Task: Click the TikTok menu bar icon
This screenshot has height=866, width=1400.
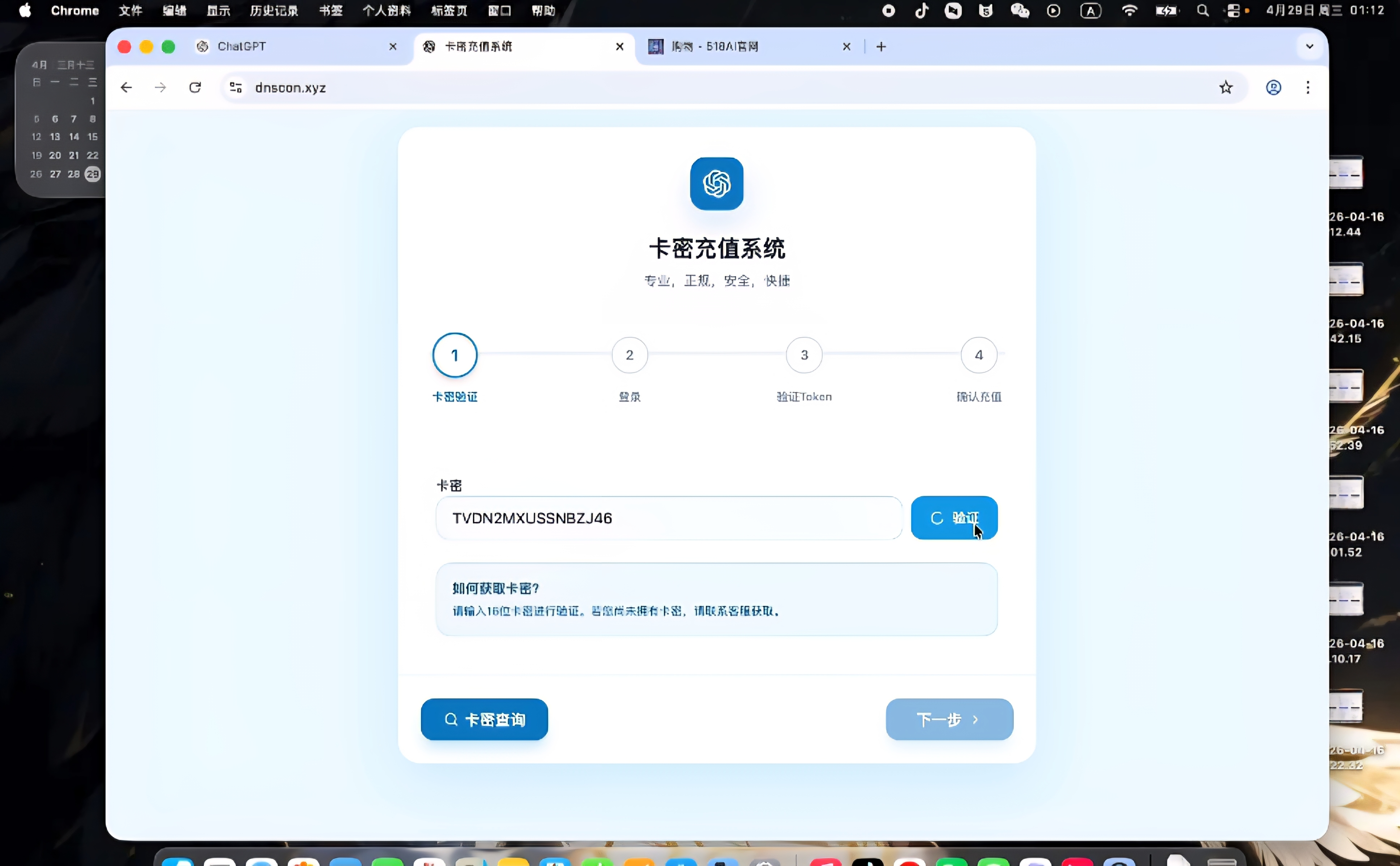Action: (922, 10)
